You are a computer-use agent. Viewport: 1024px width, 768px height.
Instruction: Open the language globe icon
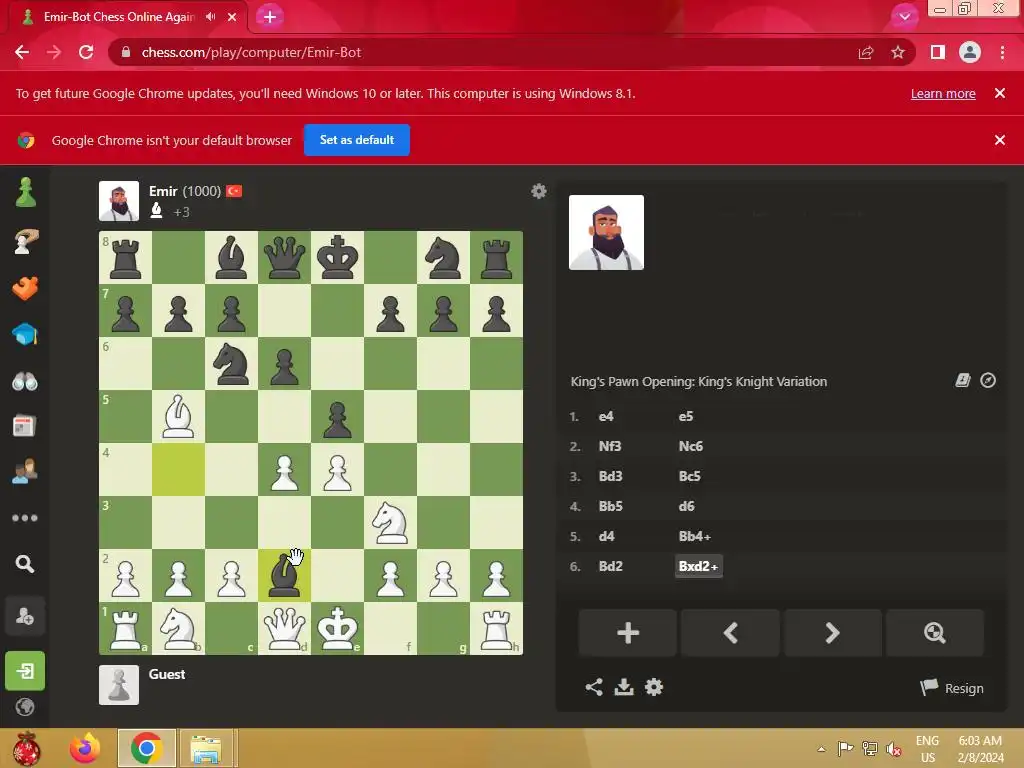pyautogui.click(x=25, y=707)
